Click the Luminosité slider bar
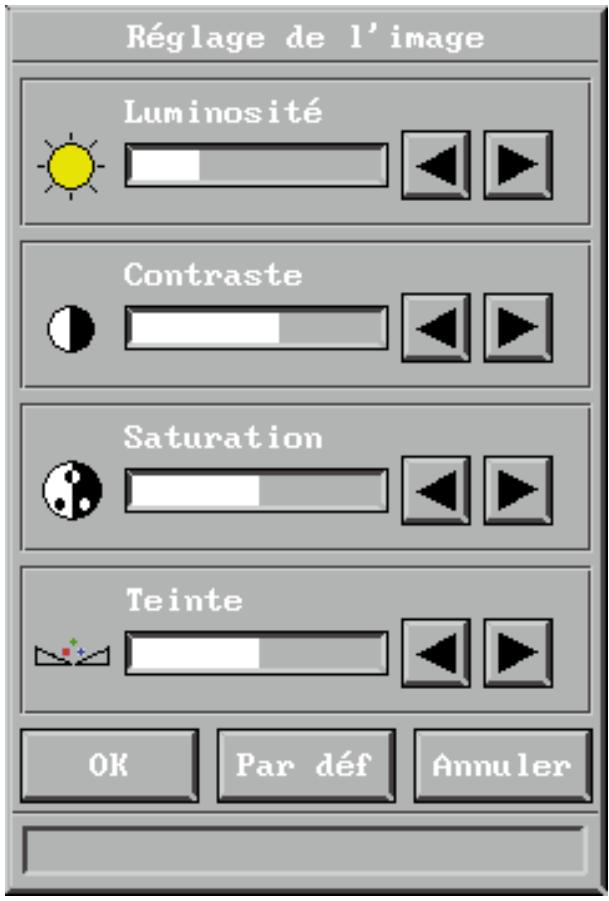The height and width of the screenshot is (901, 609). pos(256,165)
